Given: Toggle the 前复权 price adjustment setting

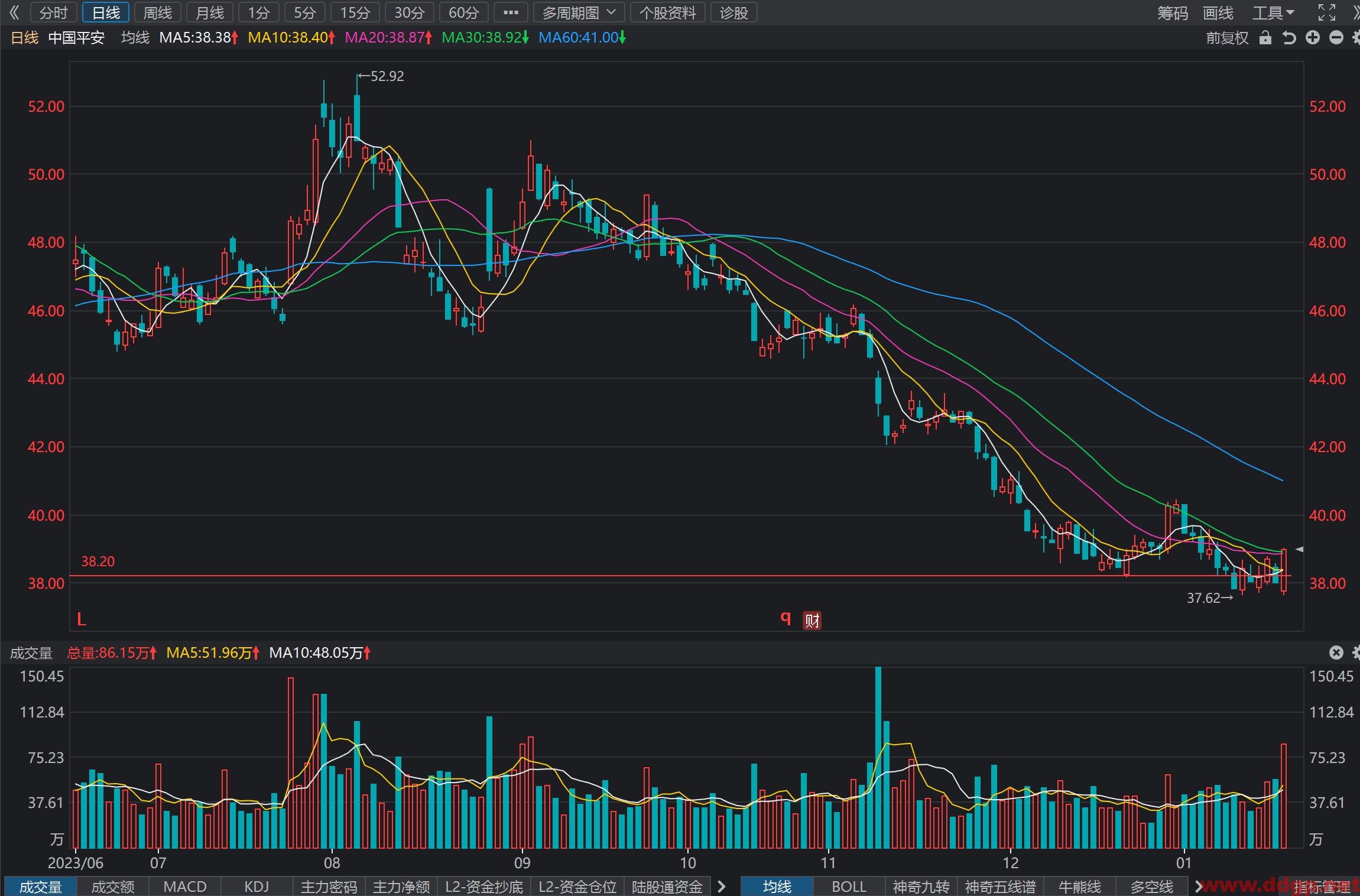Looking at the screenshot, I should (x=1228, y=38).
